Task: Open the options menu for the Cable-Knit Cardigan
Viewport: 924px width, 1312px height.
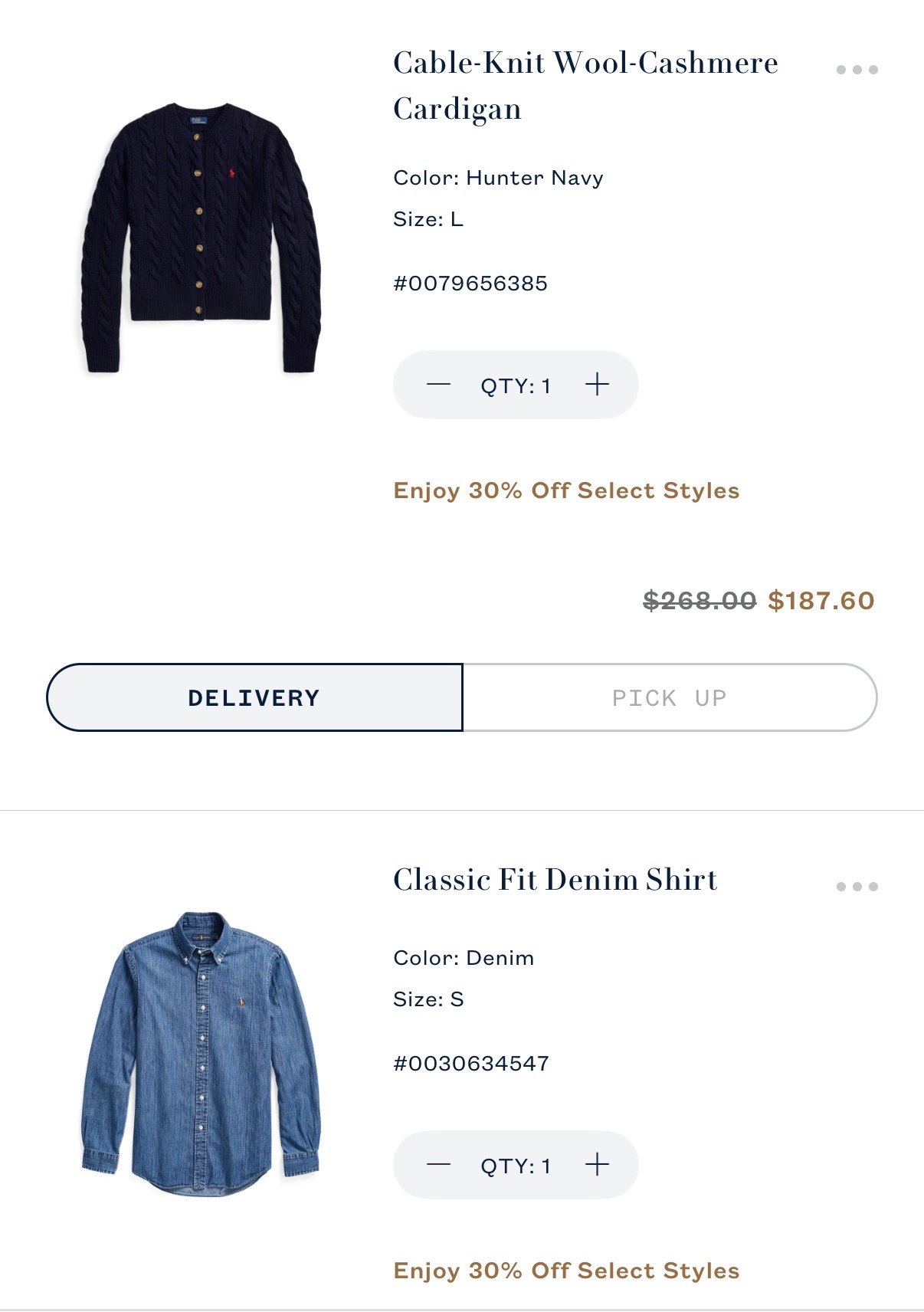Action: coord(857,70)
